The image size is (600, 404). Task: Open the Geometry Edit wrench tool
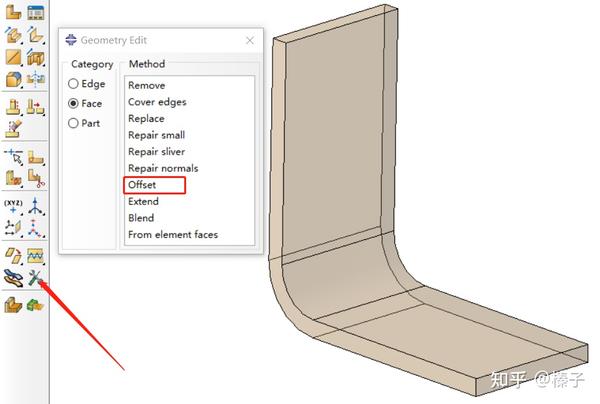click(x=35, y=278)
